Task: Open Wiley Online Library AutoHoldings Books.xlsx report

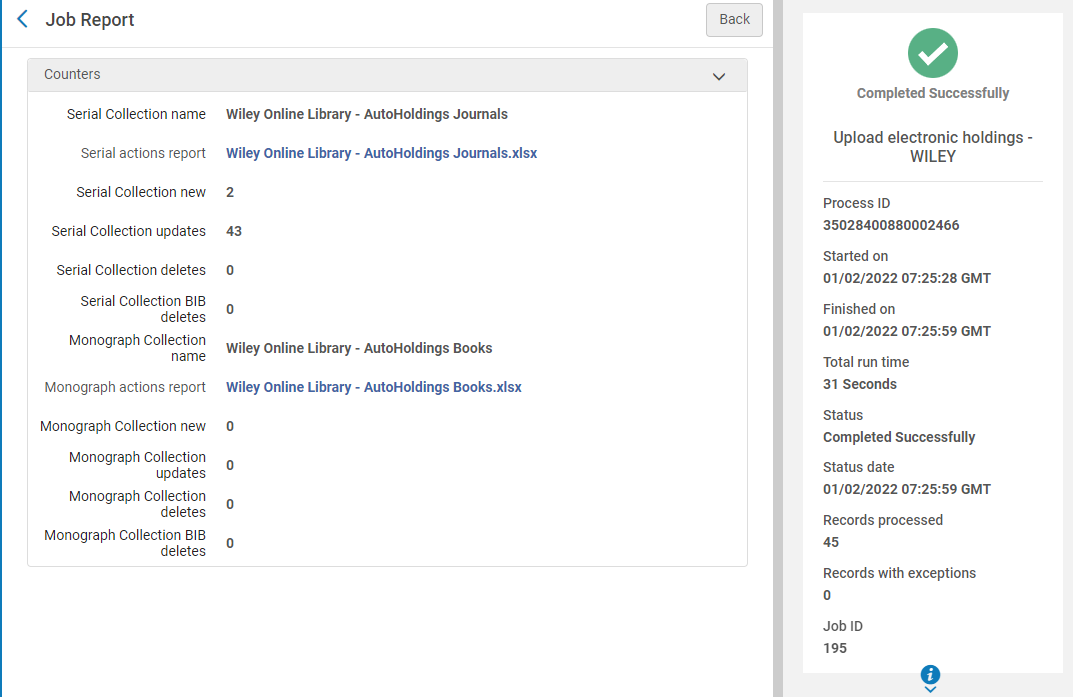Action: tap(374, 387)
